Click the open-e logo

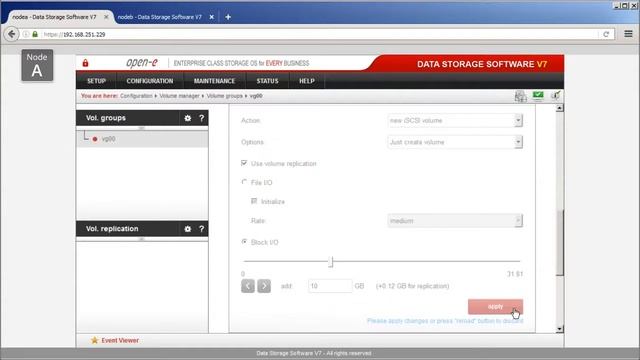click(142, 63)
